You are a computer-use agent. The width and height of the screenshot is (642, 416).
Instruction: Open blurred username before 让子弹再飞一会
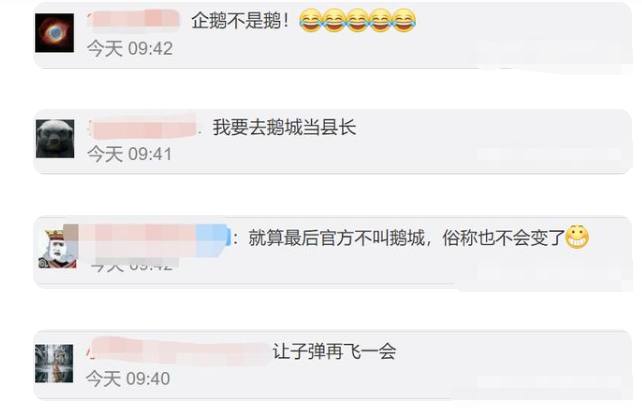point(178,351)
